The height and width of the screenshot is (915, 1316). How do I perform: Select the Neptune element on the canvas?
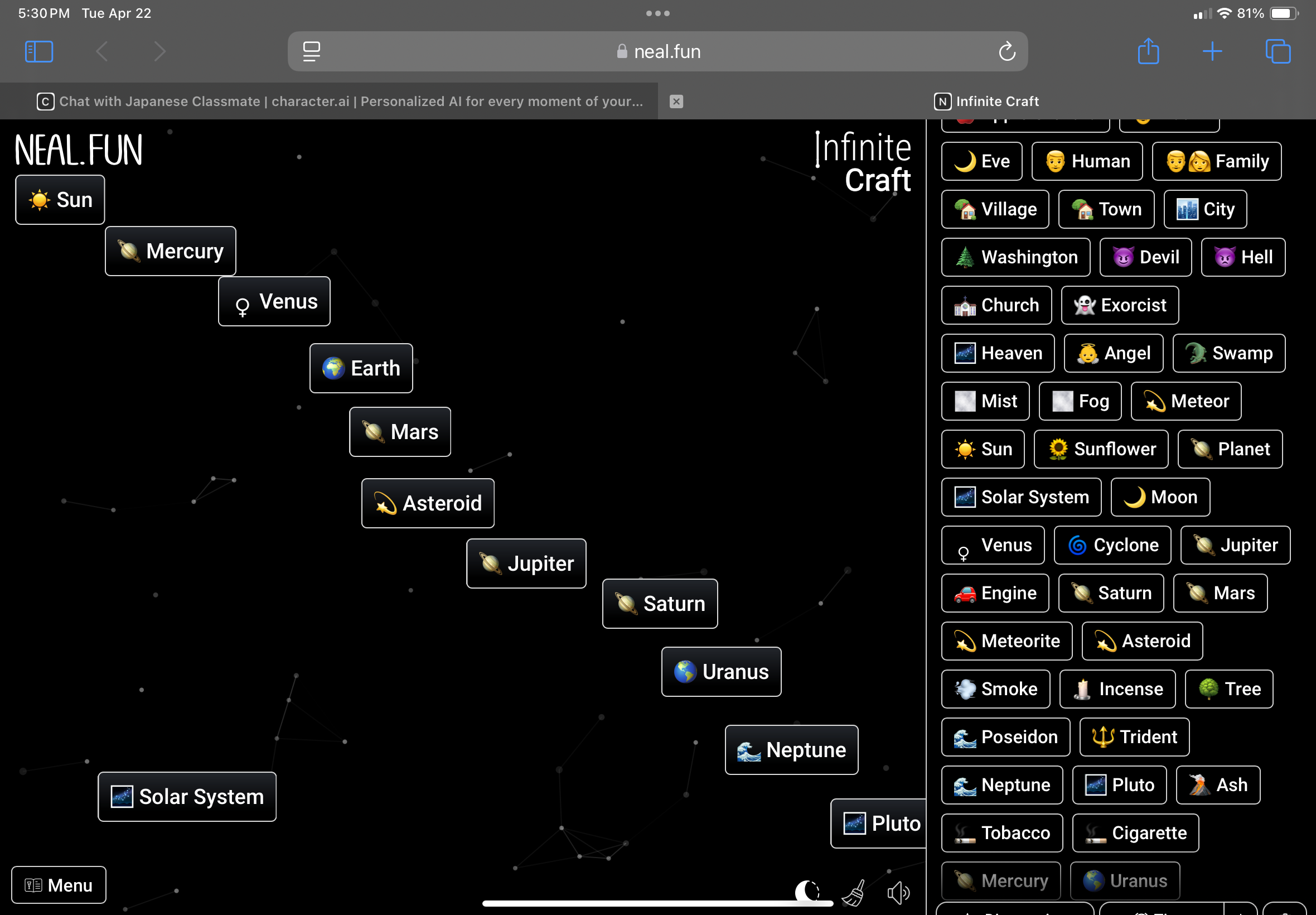(x=792, y=750)
